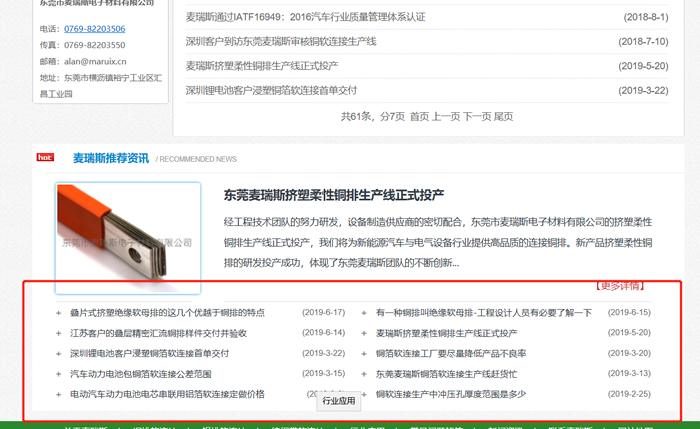This screenshot has width=700, height=429.
Task: Click the 麦瑞斯推荐资讯 section heading
Action: coord(111,158)
